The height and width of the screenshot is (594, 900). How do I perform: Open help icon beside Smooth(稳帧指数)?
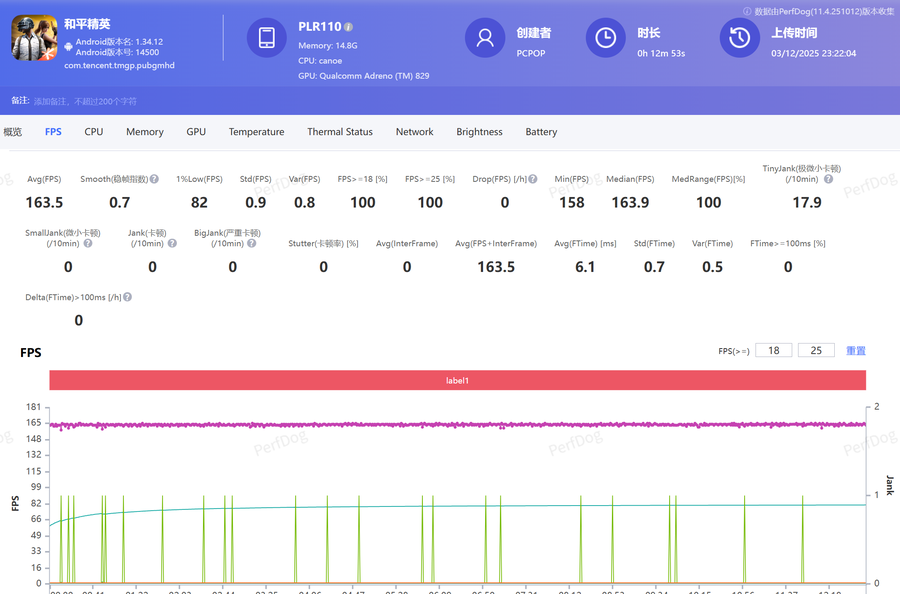tap(155, 179)
